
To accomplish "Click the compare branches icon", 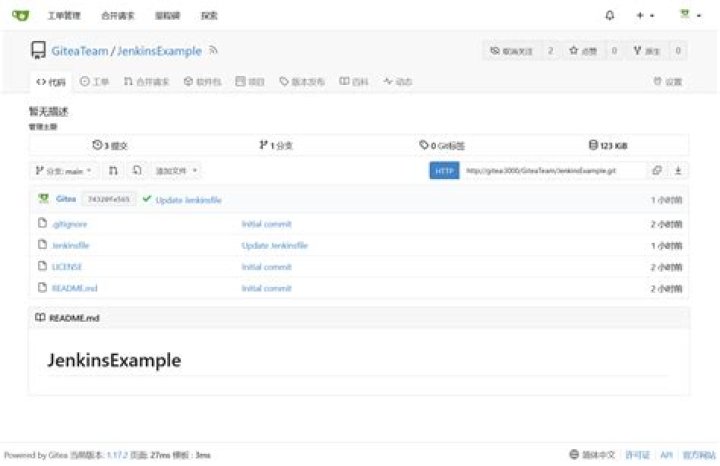I will (x=113, y=170).
